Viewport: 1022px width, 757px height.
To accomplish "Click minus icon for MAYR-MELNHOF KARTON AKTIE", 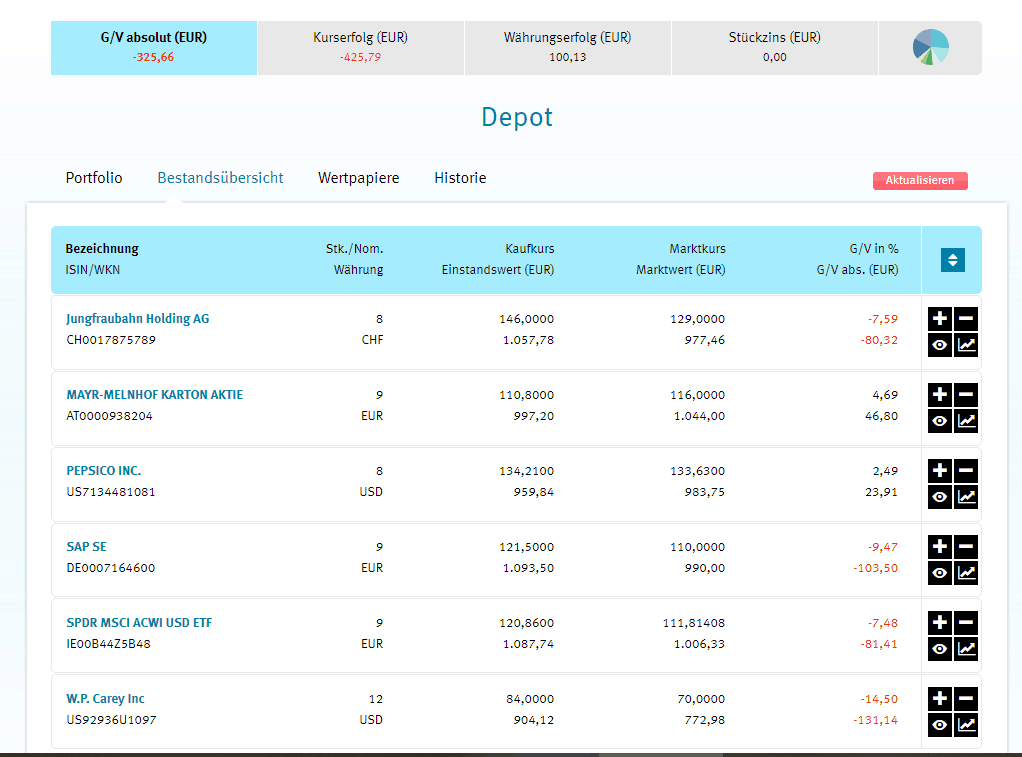I will [966, 394].
